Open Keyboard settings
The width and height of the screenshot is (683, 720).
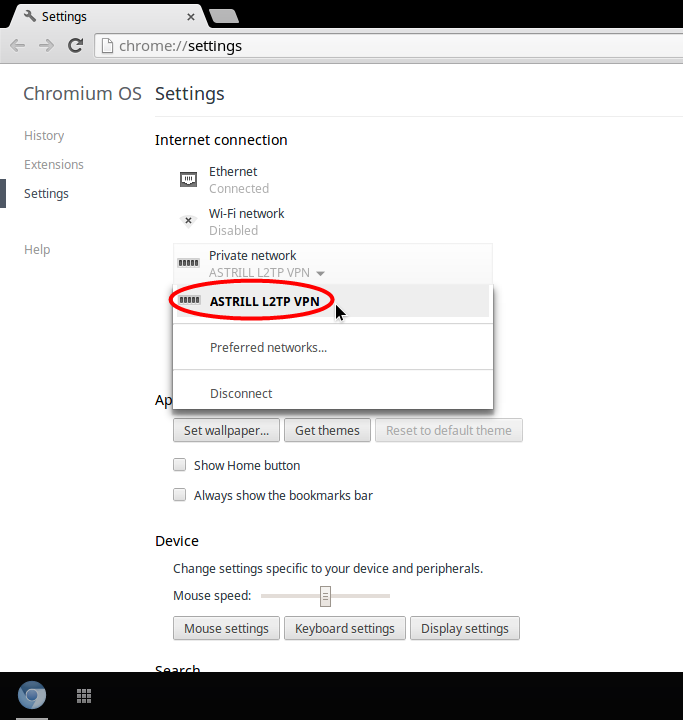[x=345, y=629]
